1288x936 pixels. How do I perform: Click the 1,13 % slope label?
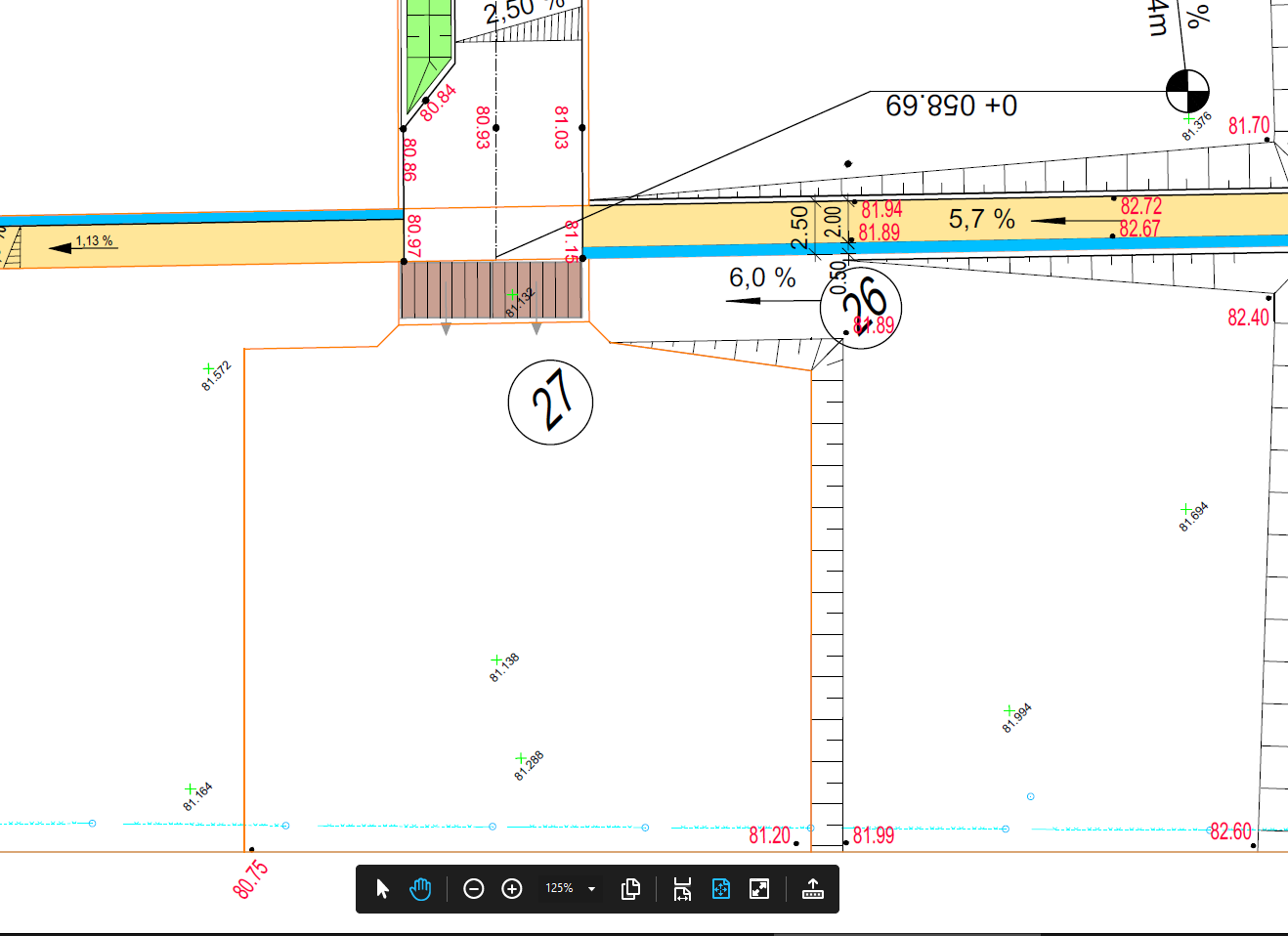[94, 240]
